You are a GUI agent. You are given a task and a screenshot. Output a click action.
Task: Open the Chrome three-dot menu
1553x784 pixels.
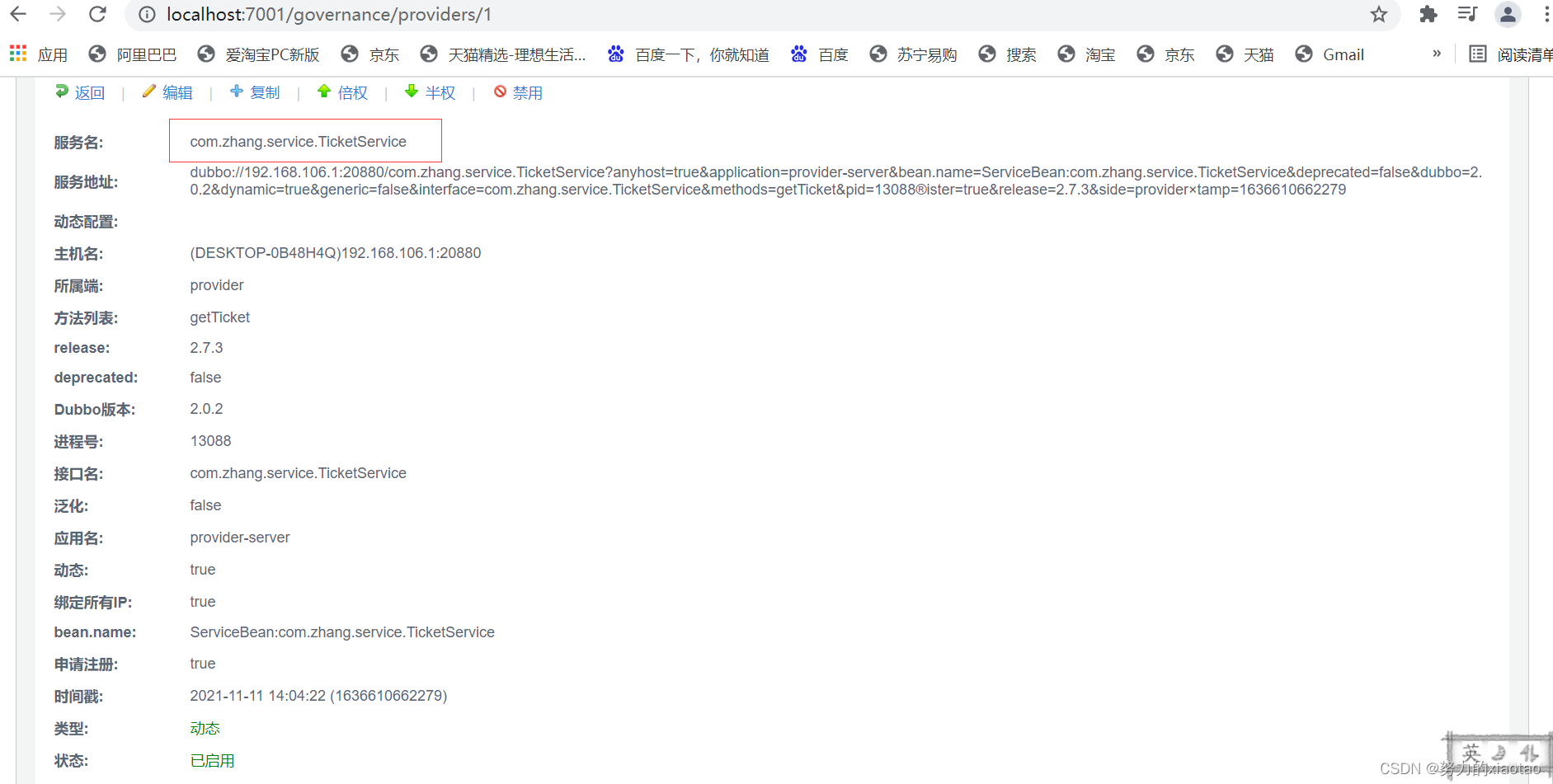[1546, 14]
